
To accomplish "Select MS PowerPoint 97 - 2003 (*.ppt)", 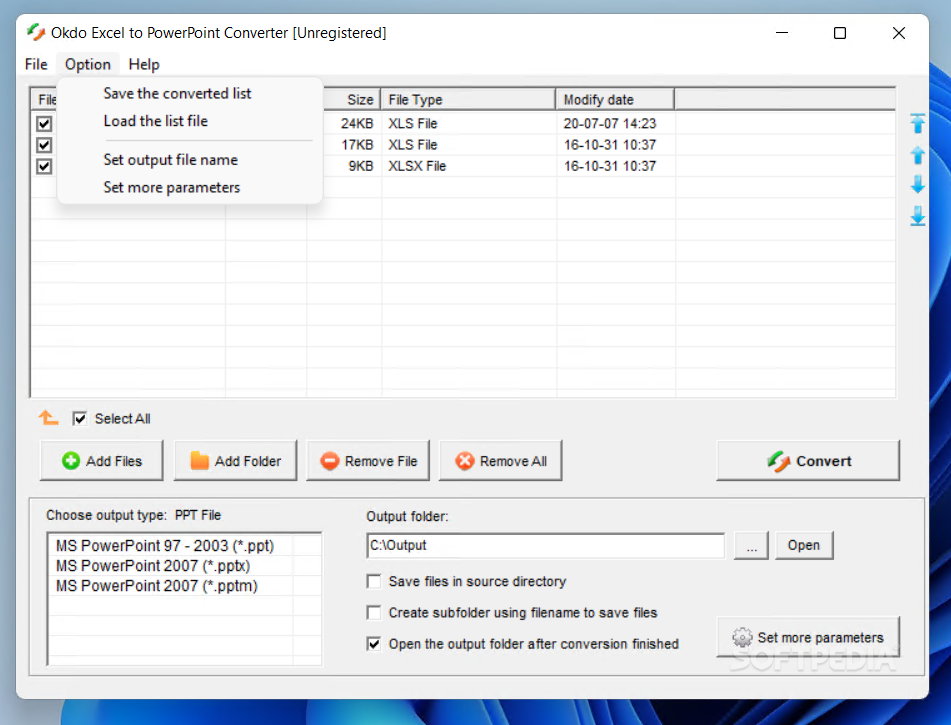I will pos(165,545).
